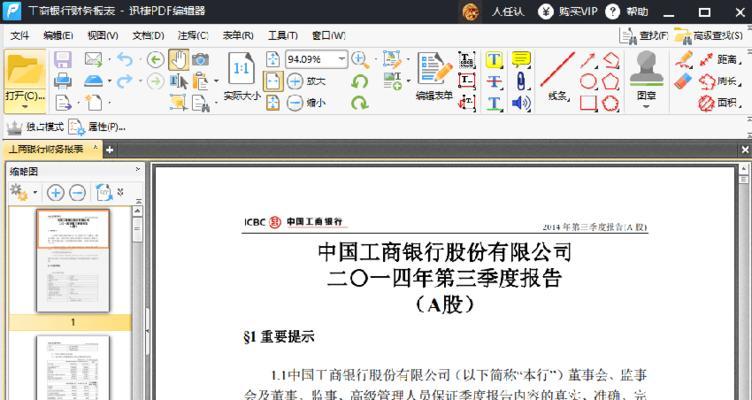Click the Send by email envelope icon

[x=94, y=59]
